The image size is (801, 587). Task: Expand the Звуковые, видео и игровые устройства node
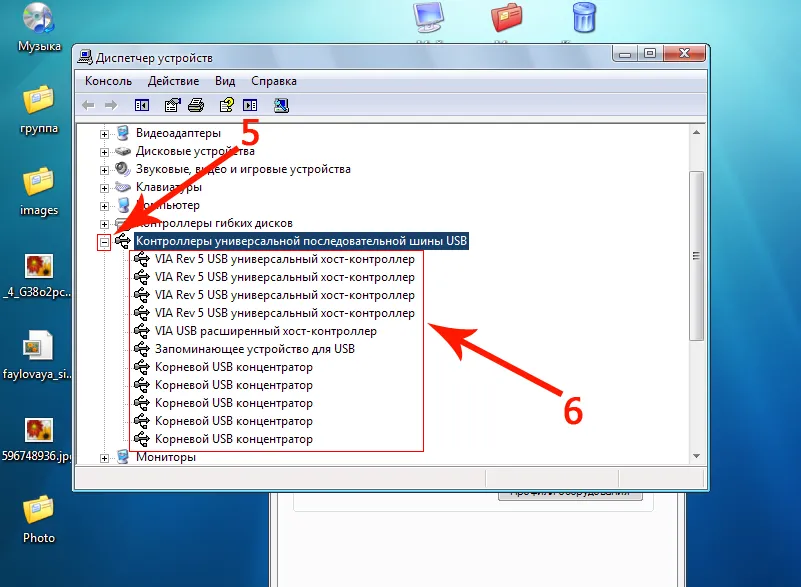(x=104, y=170)
